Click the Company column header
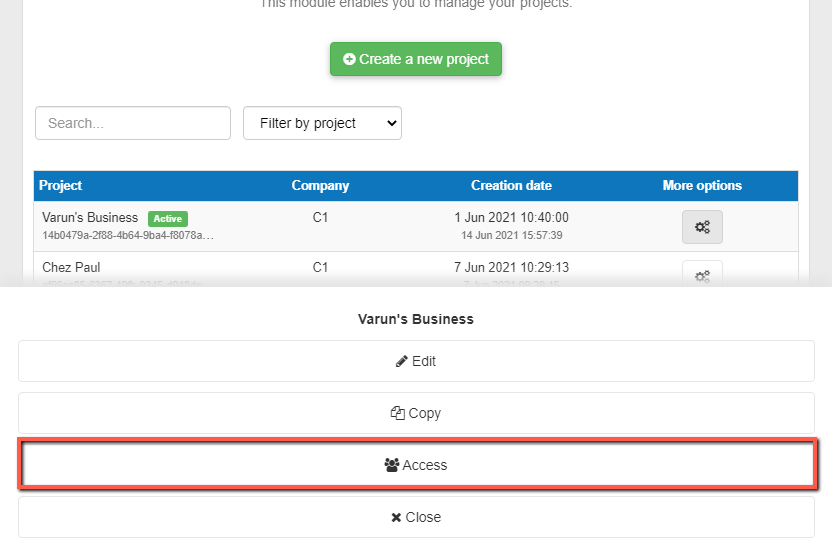This screenshot has height=558, width=832. pyautogui.click(x=320, y=186)
